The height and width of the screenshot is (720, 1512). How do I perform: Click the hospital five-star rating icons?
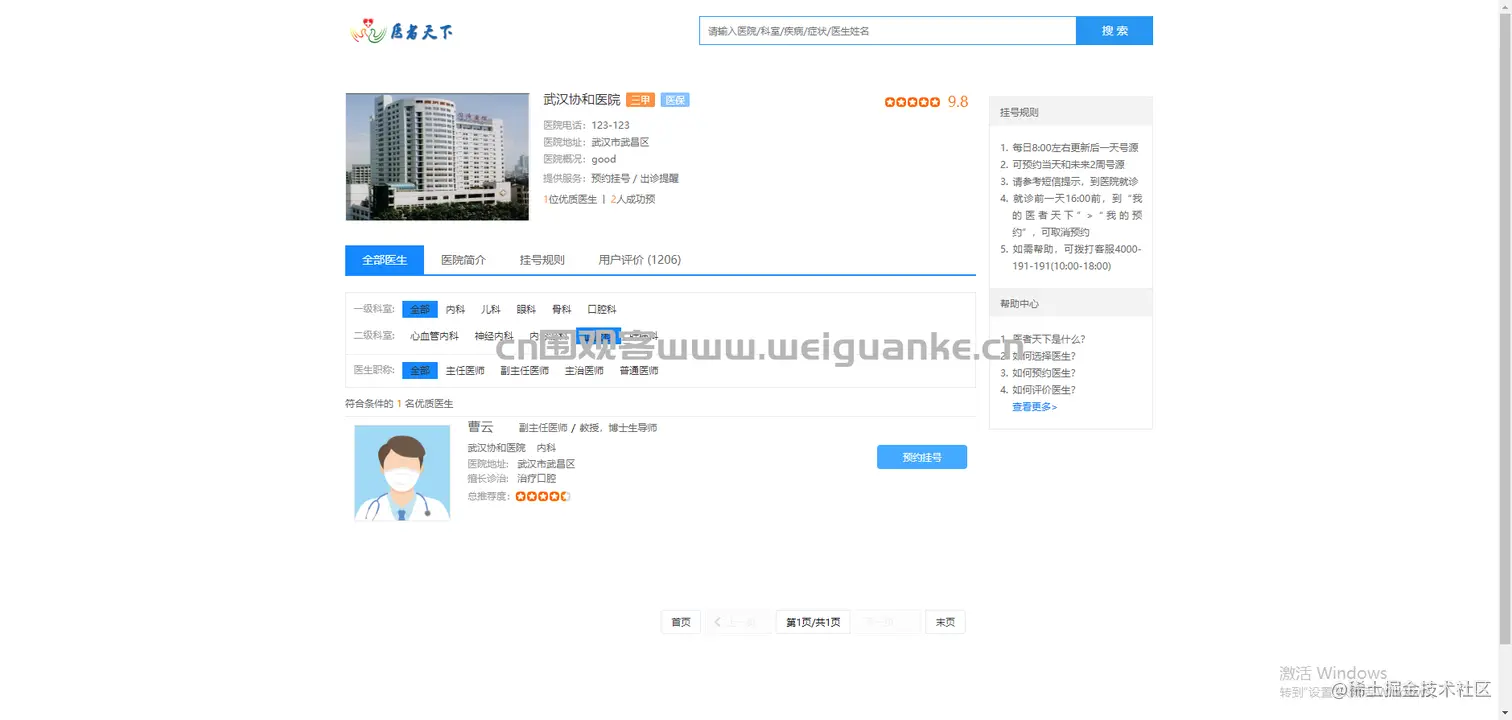[x=912, y=102]
